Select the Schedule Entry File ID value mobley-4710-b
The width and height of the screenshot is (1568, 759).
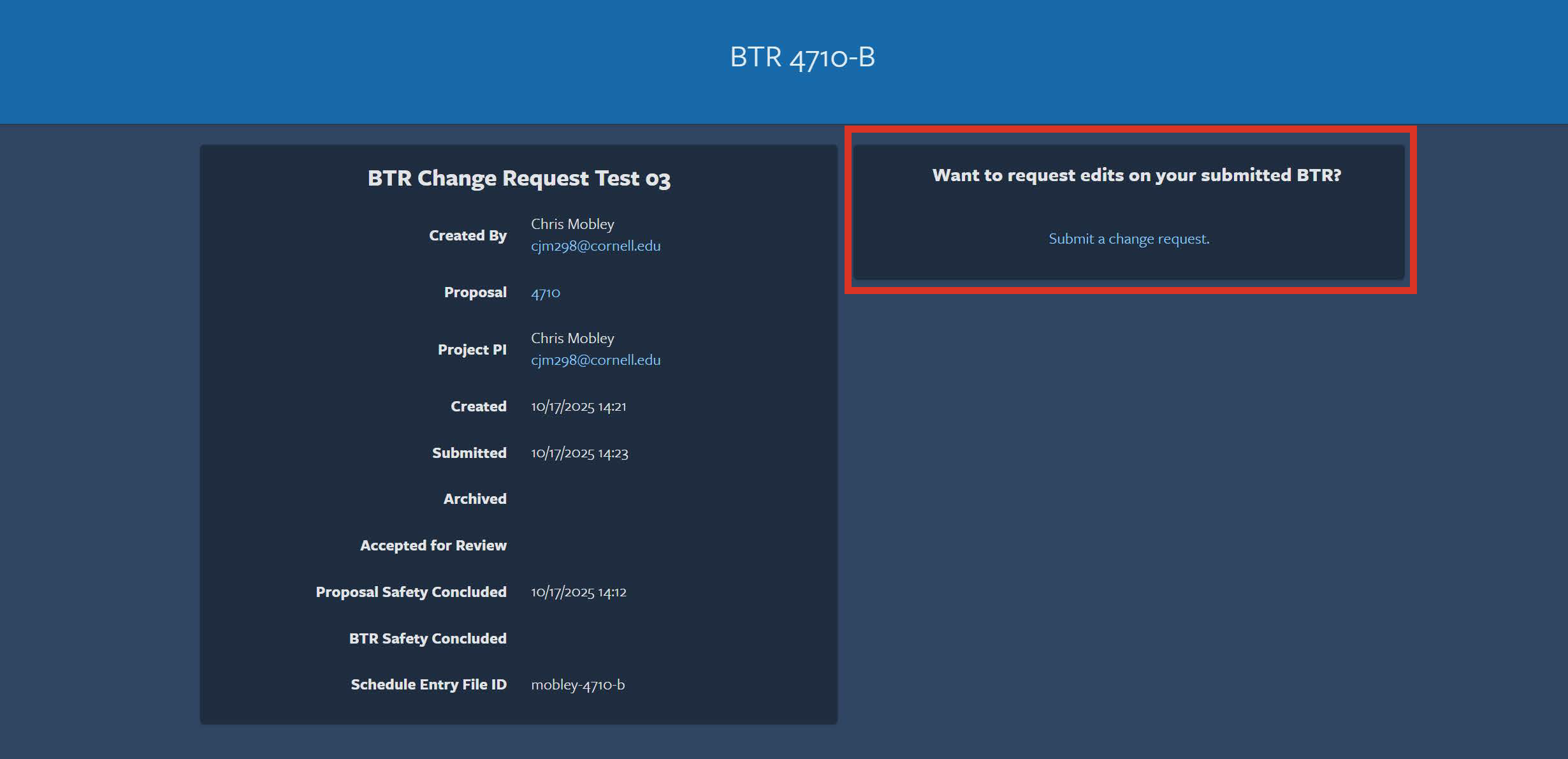(578, 684)
